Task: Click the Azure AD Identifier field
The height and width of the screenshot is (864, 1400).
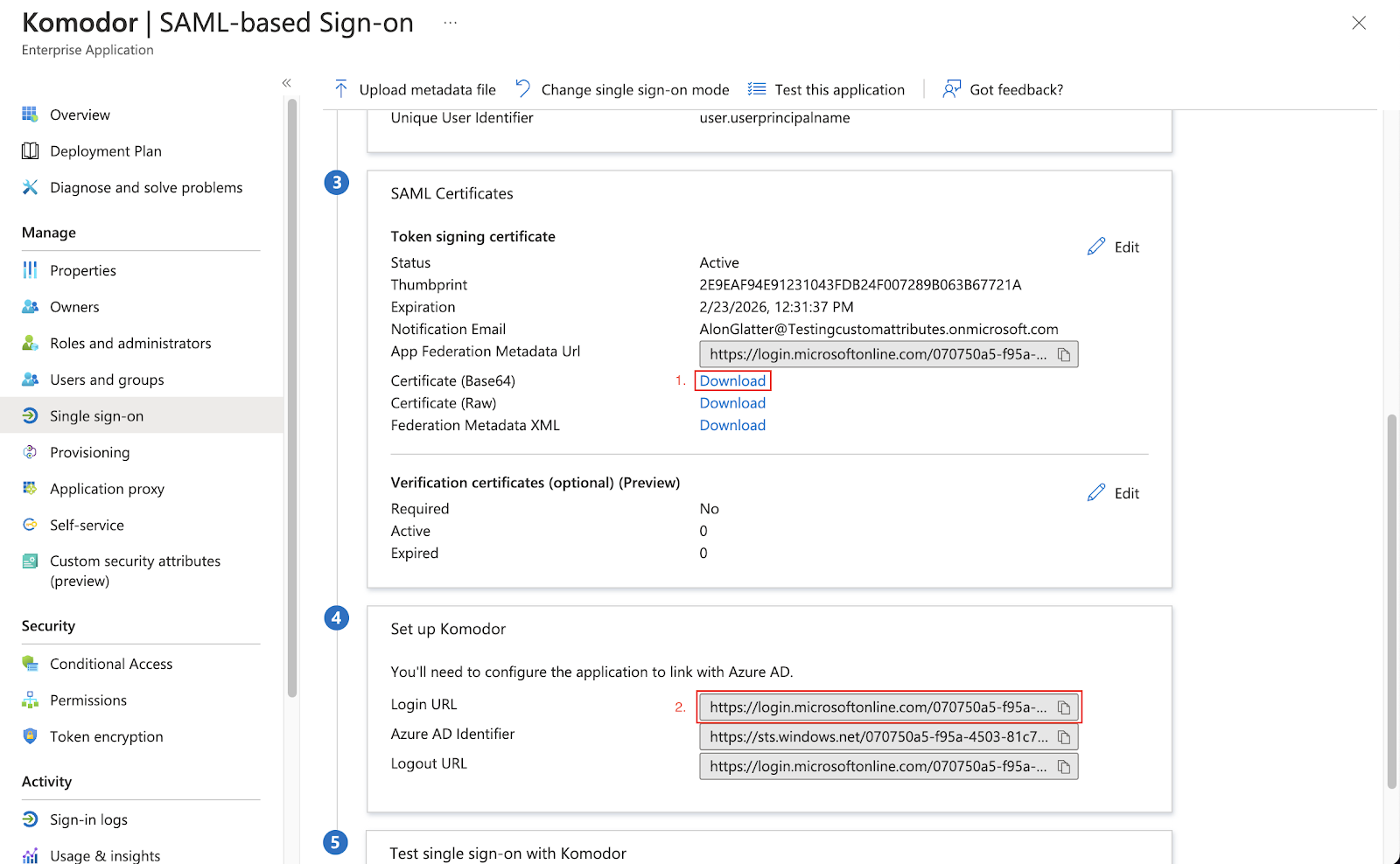Action: coord(889,737)
